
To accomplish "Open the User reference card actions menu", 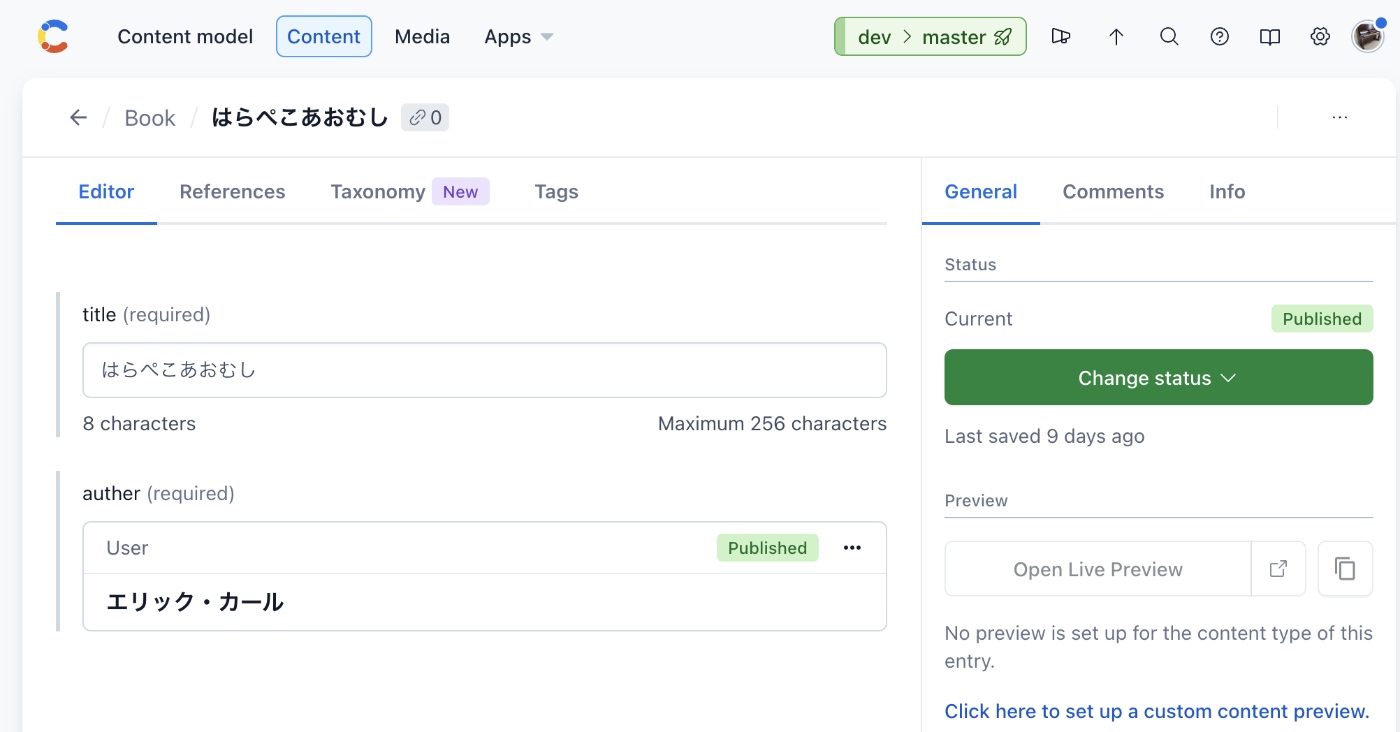I will (852, 548).
